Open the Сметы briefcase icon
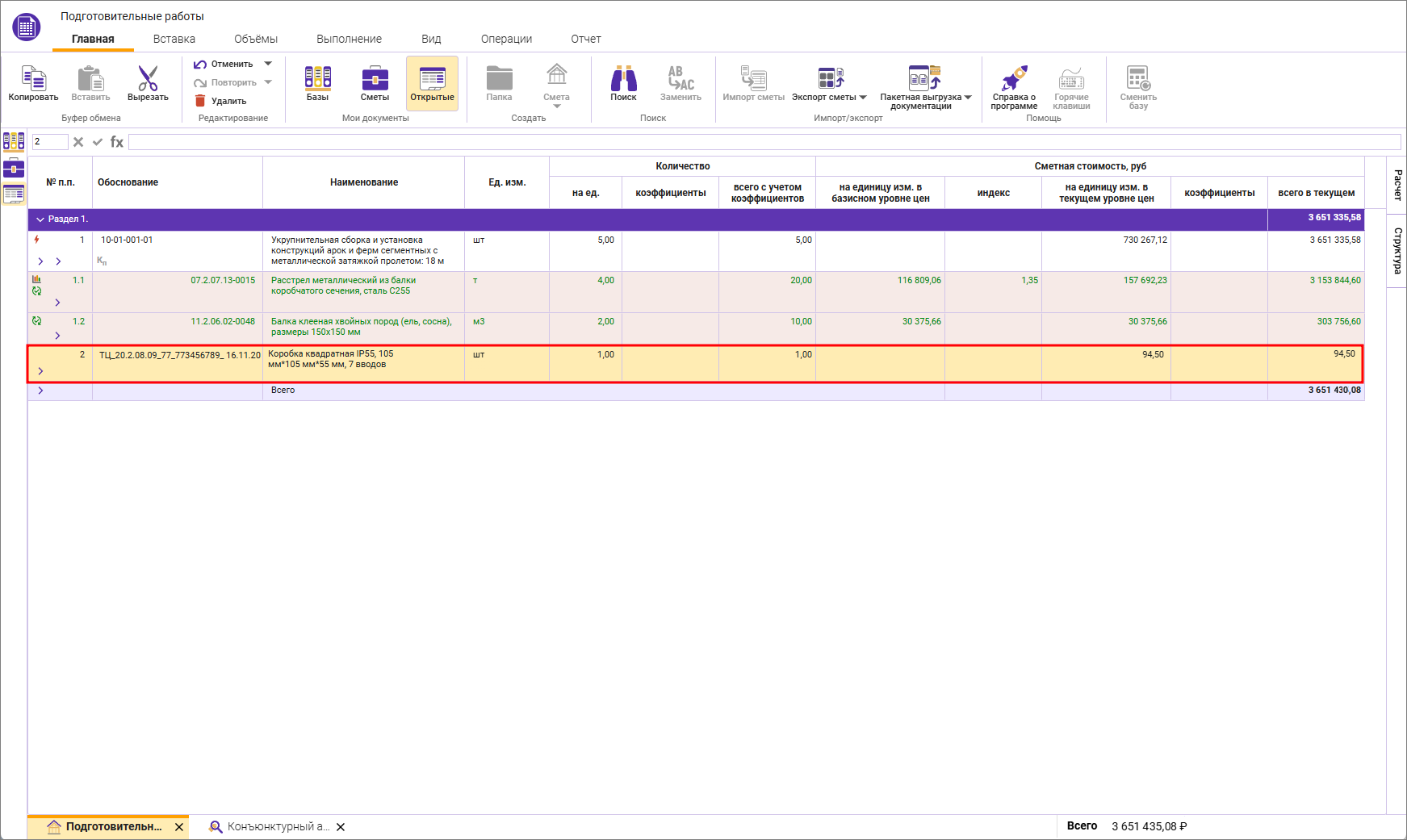1407x840 pixels. click(375, 79)
